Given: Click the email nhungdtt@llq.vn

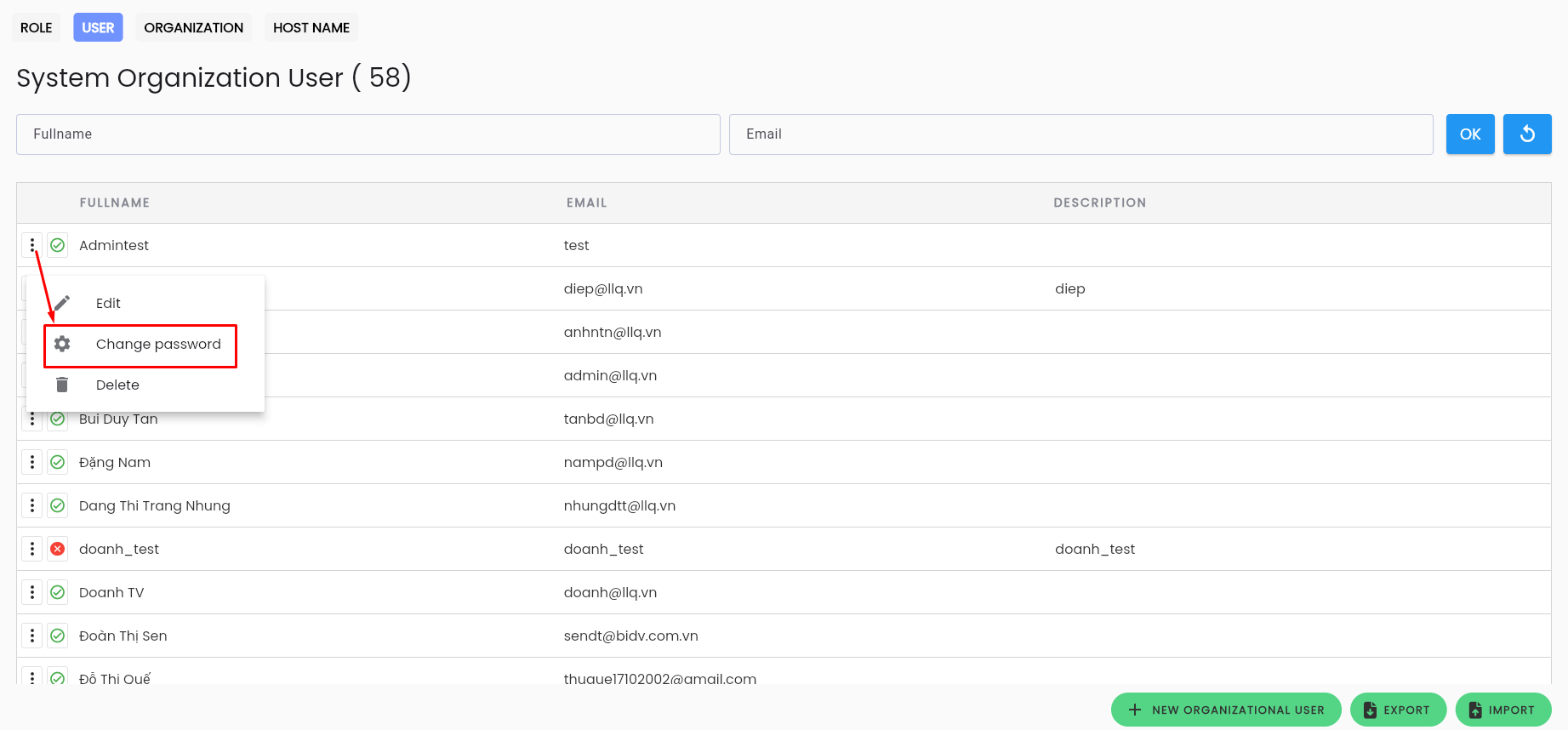Looking at the screenshot, I should coord(619,505).
